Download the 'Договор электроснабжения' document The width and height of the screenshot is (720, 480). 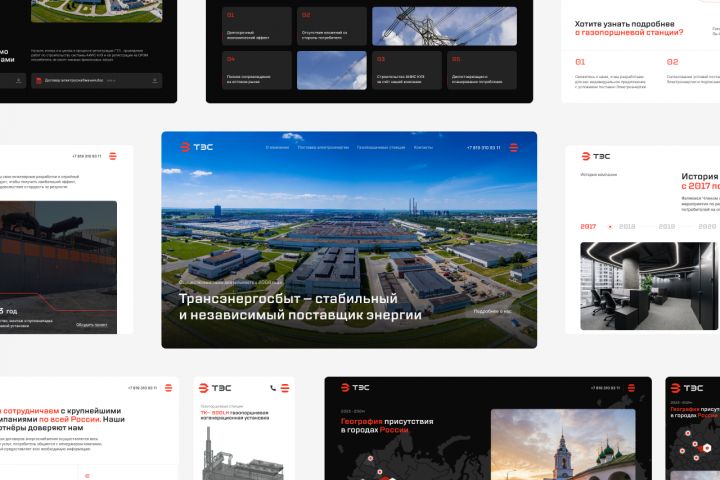point(155,80)
